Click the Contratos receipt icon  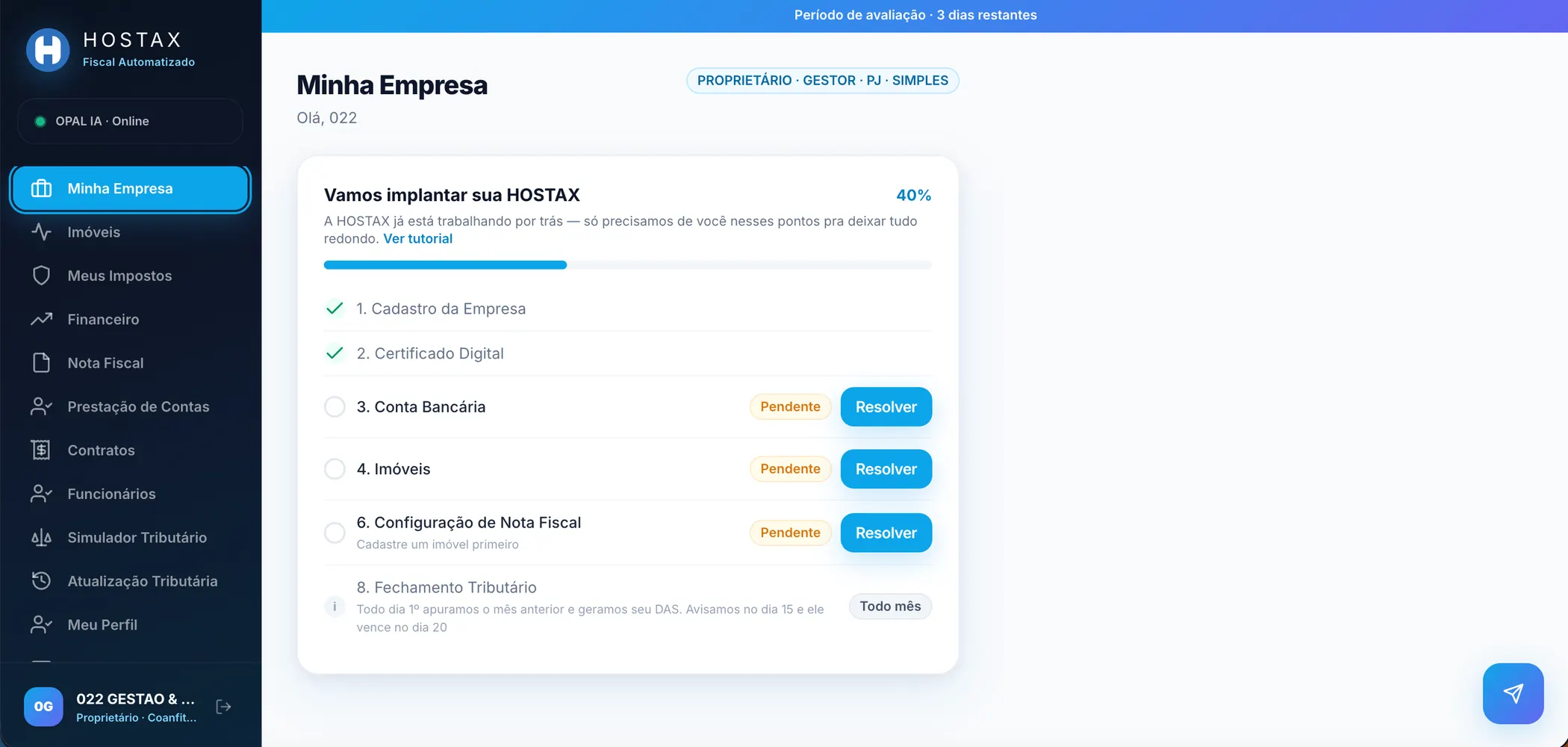(41, 450)
